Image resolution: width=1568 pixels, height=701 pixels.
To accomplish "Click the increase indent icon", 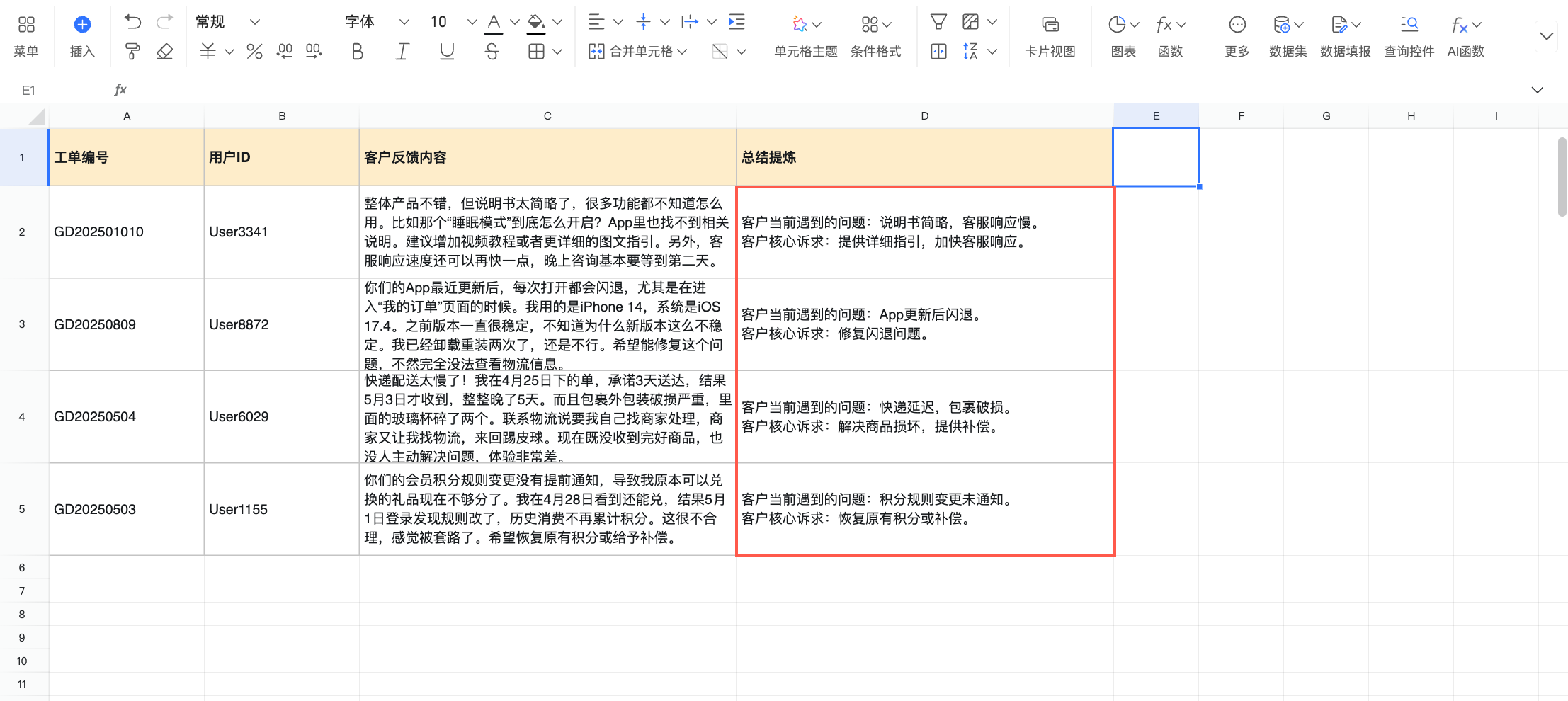I will [x=737, y=22].
